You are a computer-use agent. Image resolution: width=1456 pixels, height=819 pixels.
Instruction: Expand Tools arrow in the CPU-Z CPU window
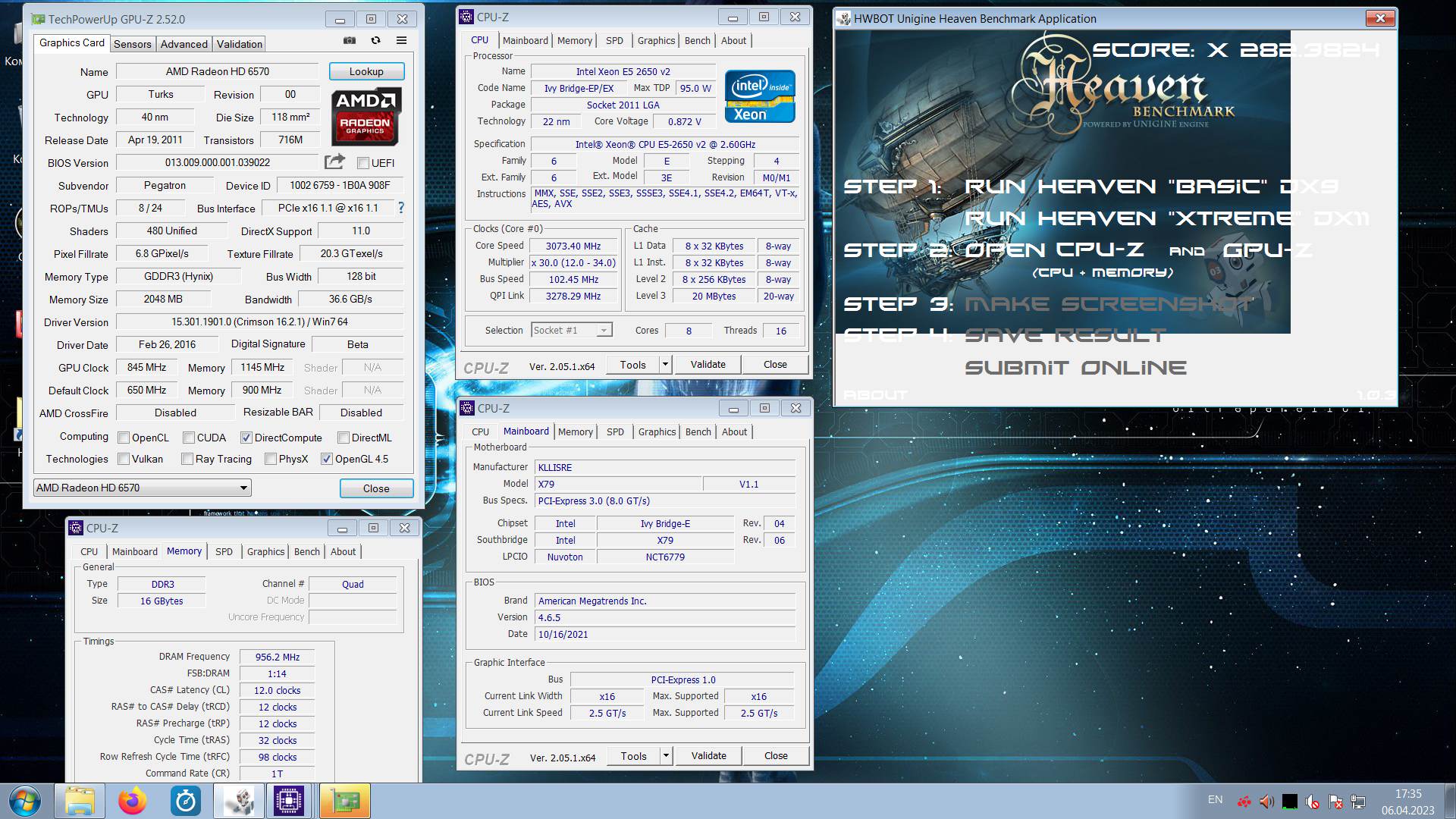pos(665,365)
